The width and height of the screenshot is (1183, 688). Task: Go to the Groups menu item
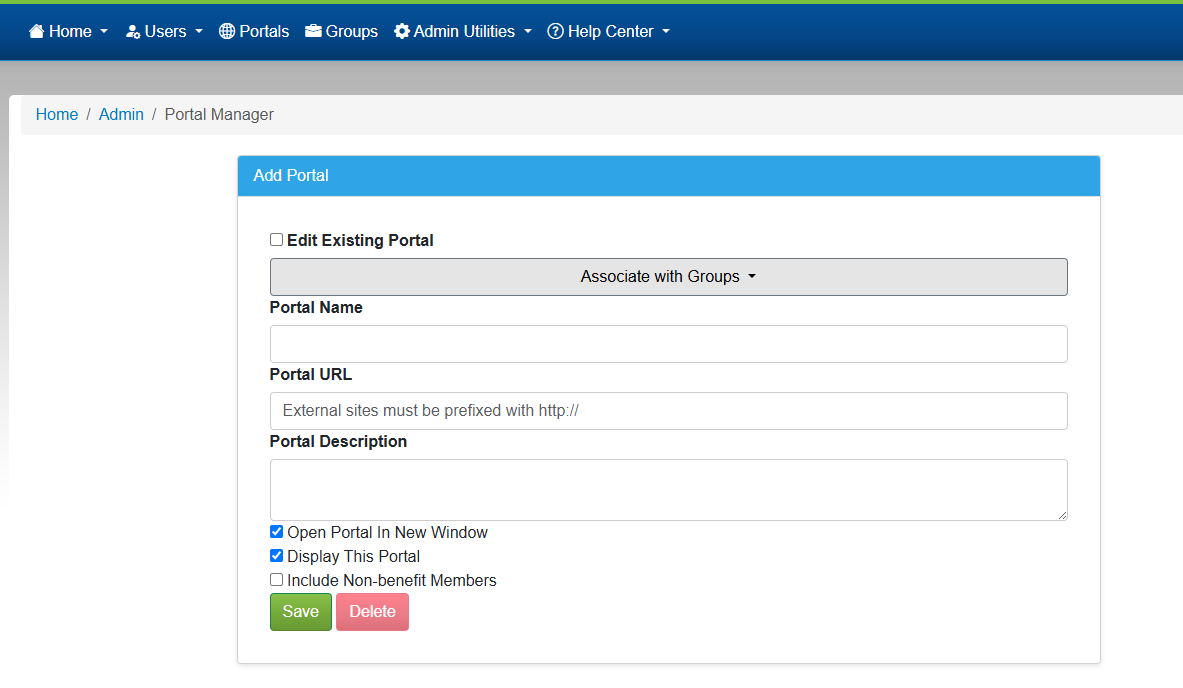click(x=352, y=32)
